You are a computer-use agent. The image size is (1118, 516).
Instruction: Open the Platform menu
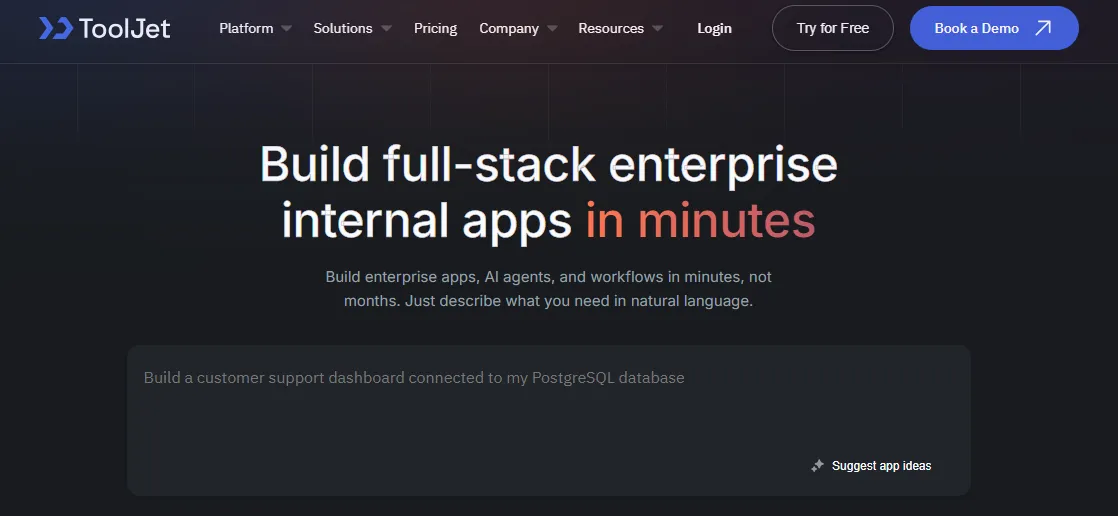point(246,29)
